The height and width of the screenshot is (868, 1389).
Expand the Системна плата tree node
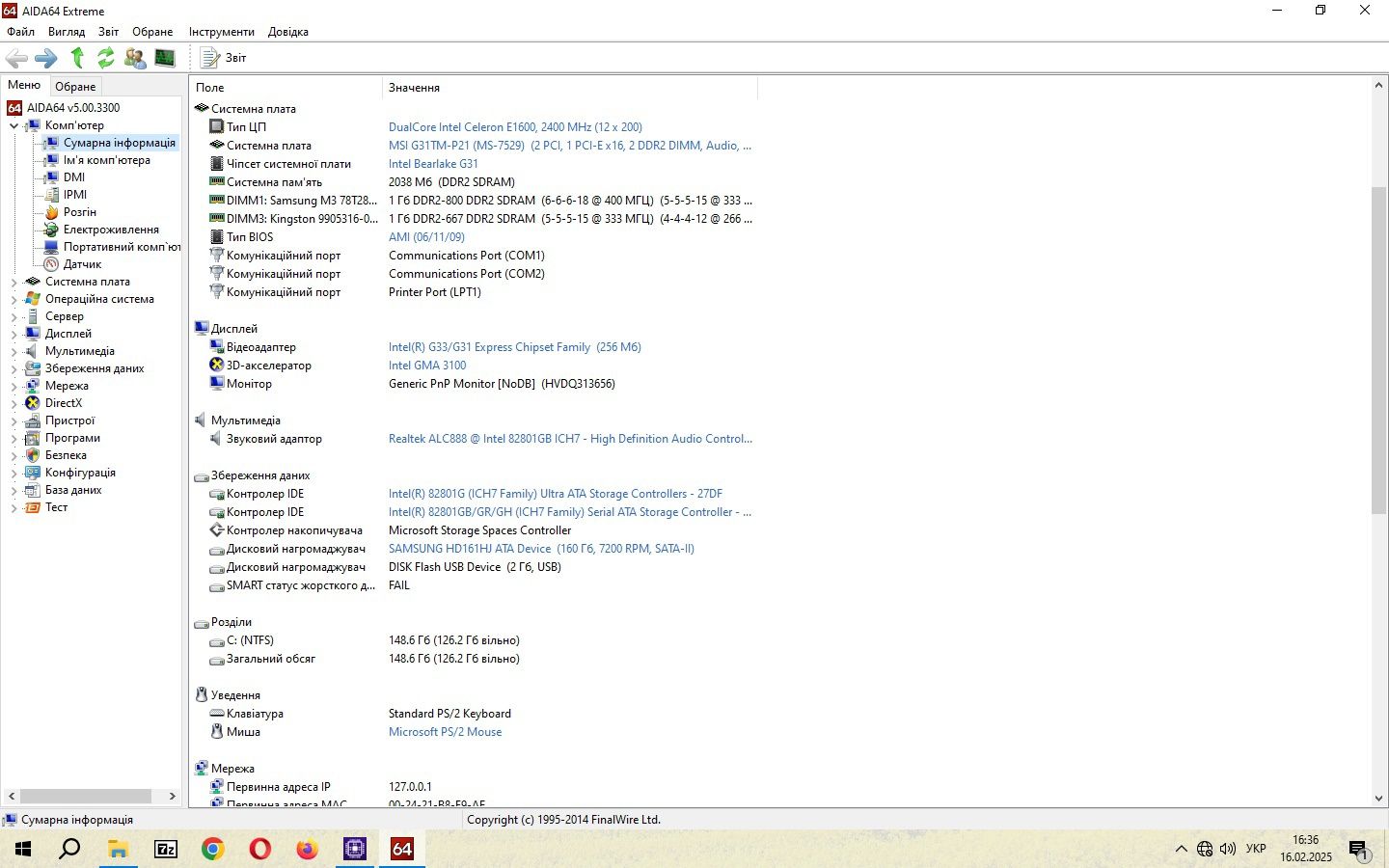point(14,282)
